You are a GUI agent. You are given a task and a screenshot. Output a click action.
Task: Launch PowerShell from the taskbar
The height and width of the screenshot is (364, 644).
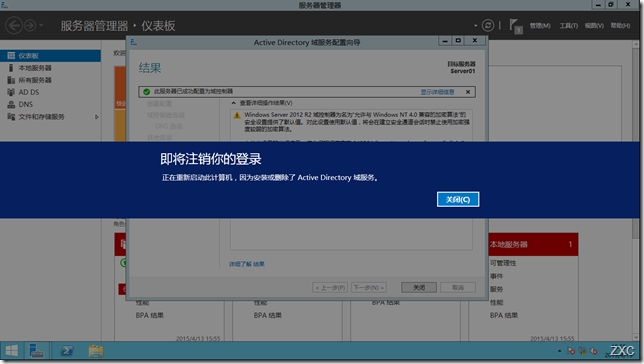click(67, 351)
